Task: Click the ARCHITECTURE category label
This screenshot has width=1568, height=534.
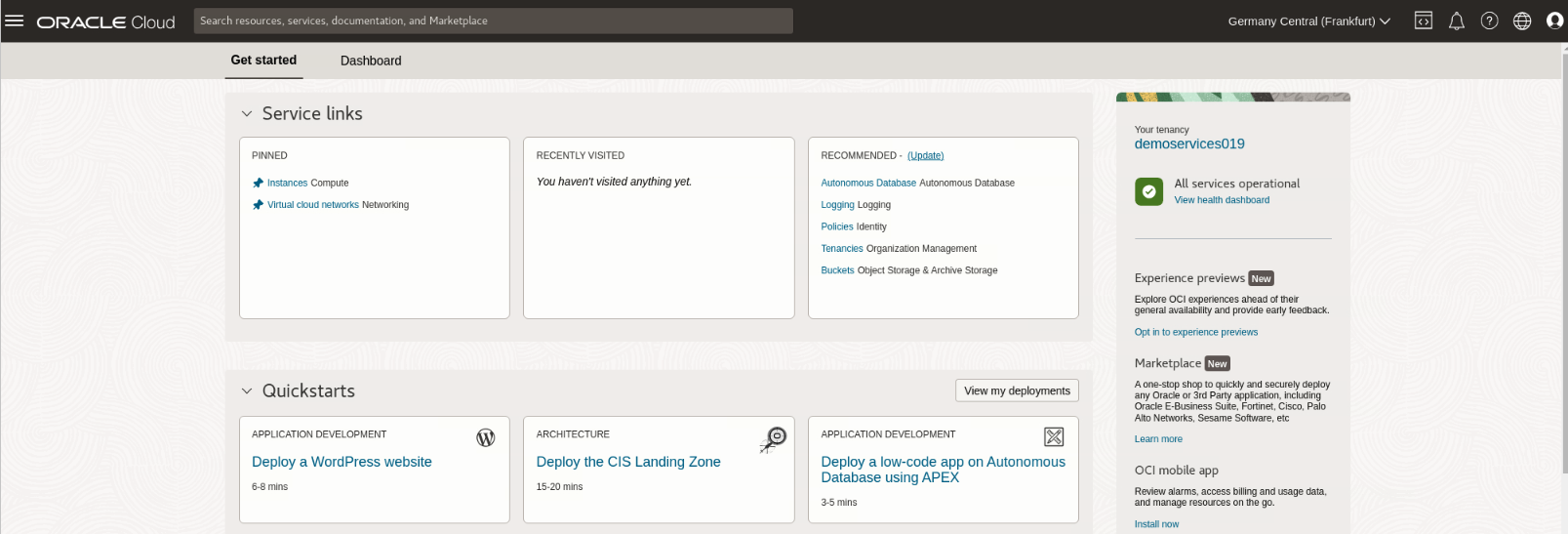Action: (573, 434)
